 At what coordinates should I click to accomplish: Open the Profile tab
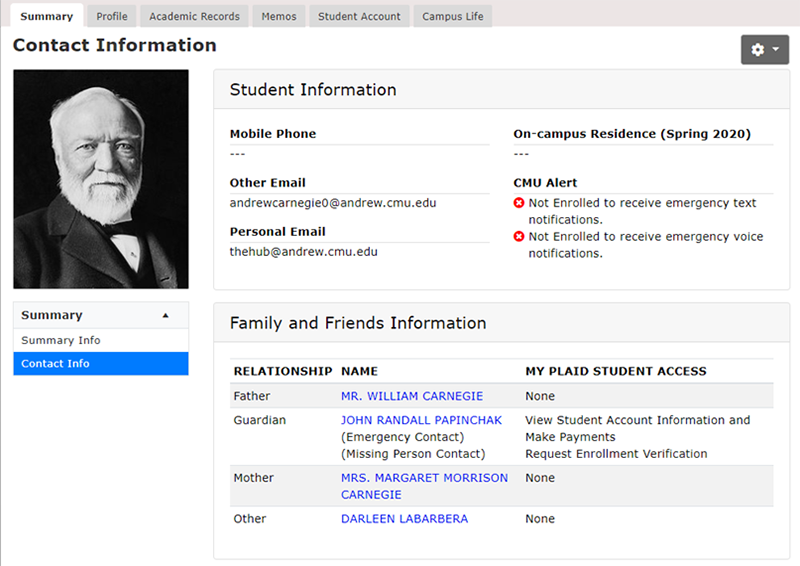point(112,16)
